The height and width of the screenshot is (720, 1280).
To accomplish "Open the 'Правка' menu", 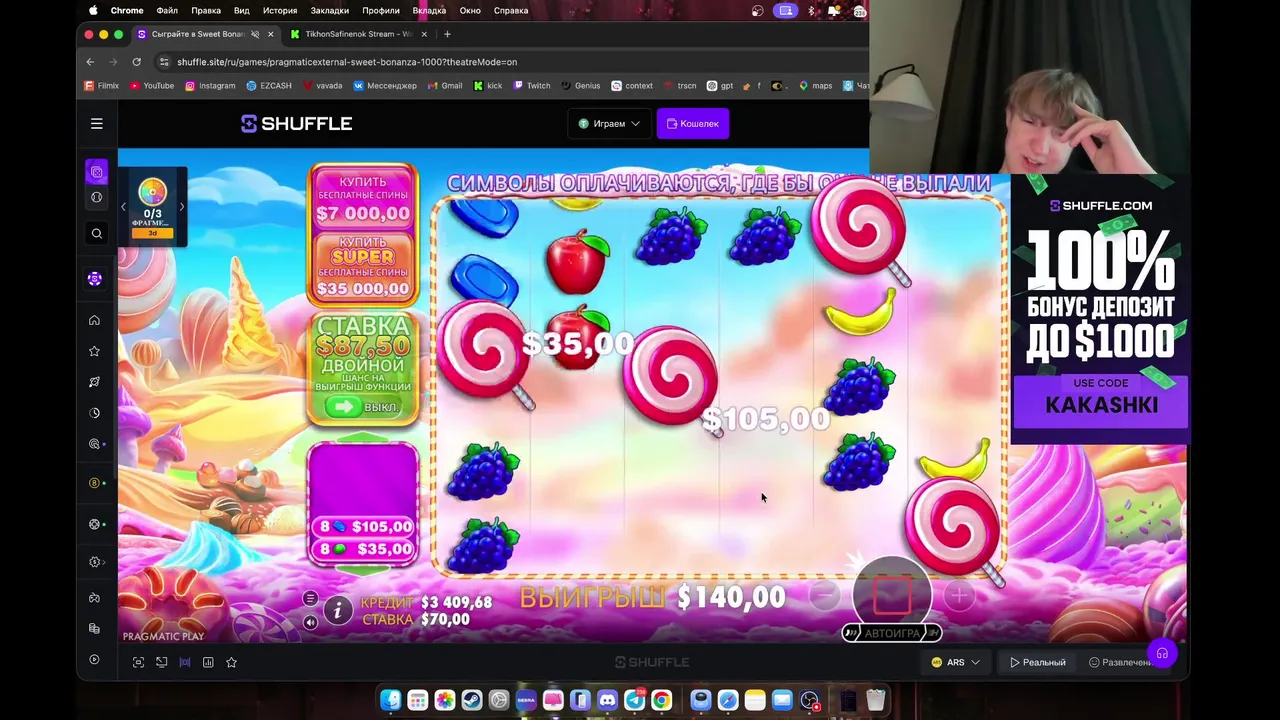I will click(x=206, y=10).
